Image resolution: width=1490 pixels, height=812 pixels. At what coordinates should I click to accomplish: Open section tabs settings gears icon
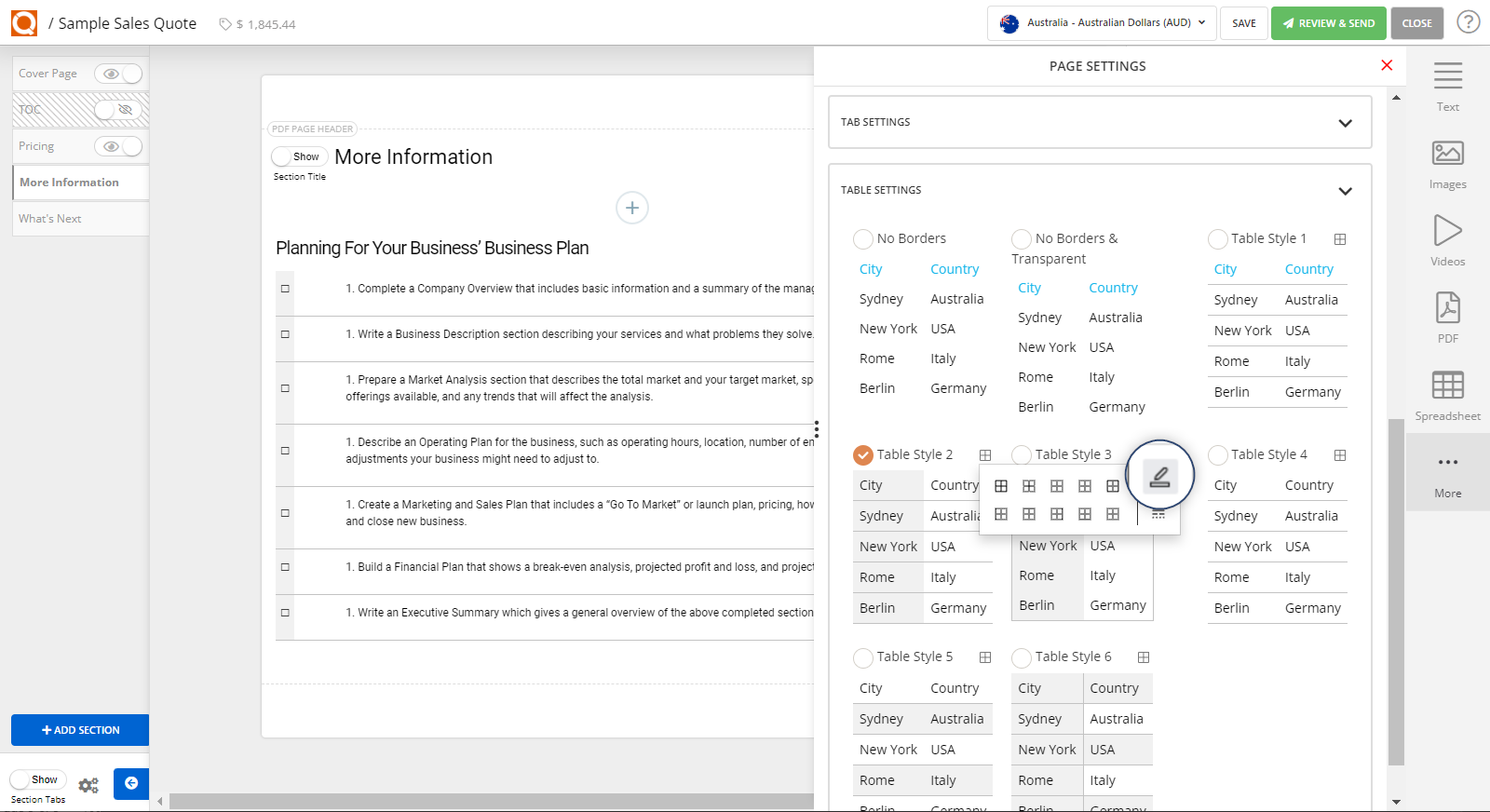pos(88,785)
